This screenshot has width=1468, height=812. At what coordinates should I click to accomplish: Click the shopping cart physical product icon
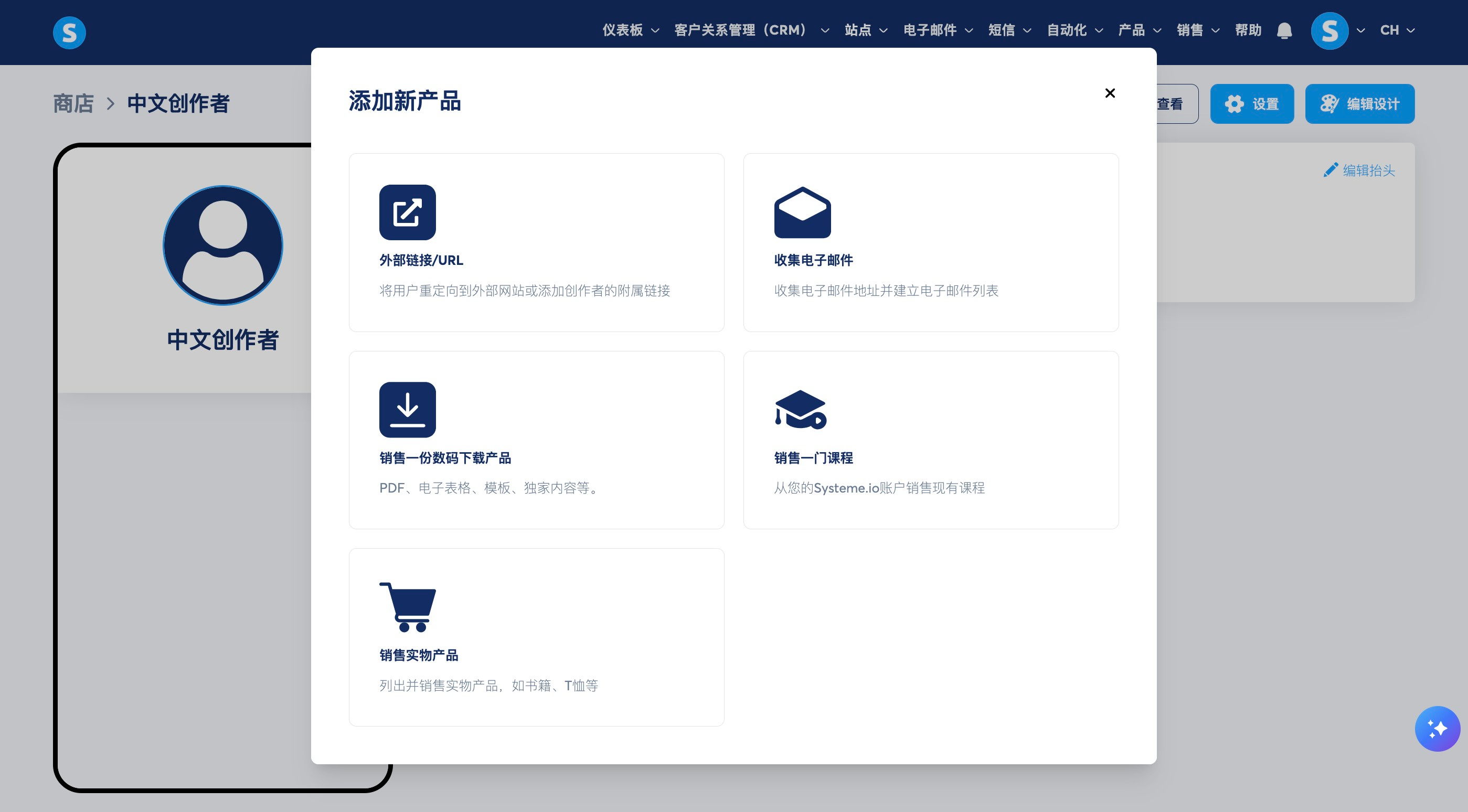408,607
